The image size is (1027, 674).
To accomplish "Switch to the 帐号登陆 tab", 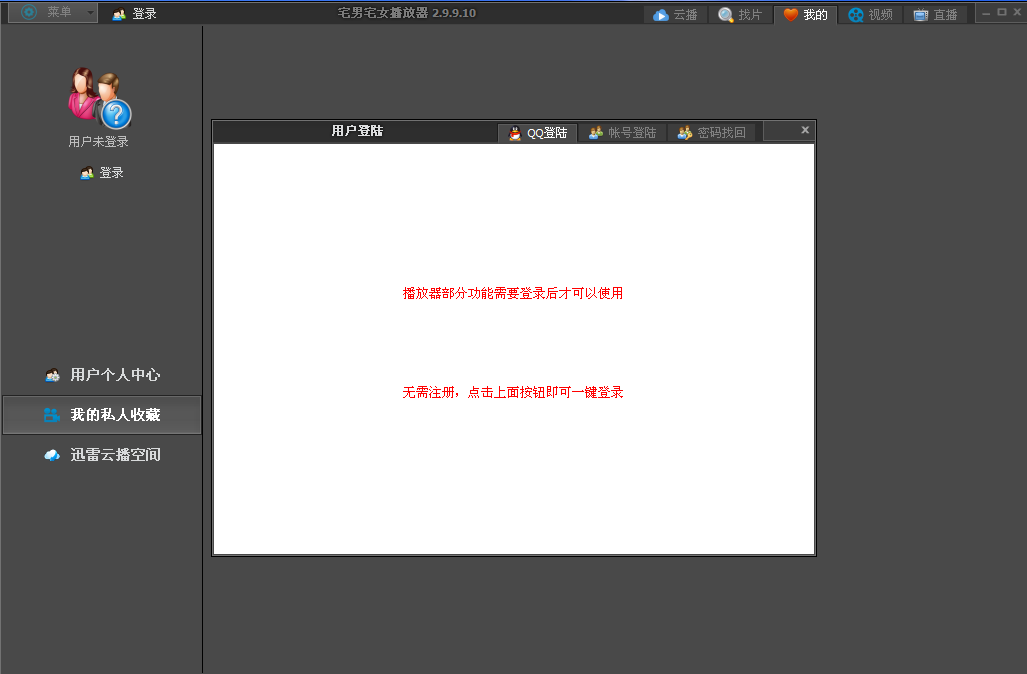I will (x=622, y=133).
